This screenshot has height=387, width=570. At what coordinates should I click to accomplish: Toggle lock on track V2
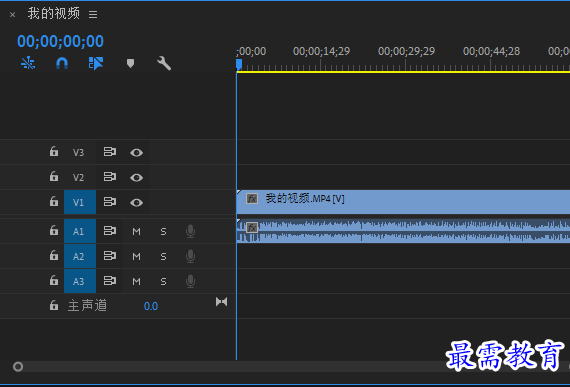point(54,176)
